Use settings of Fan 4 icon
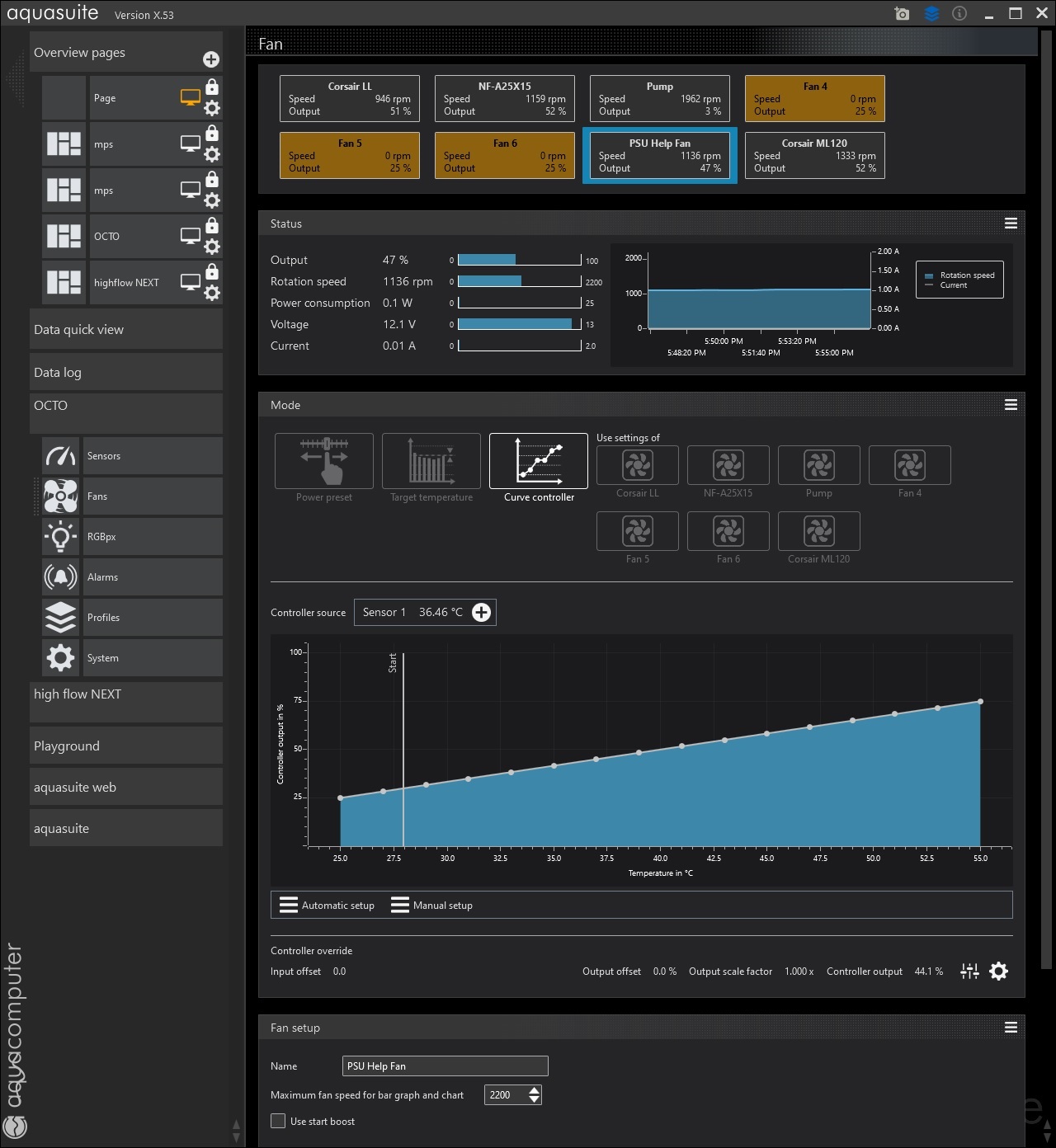Viewport: 1056px width, 1148px height. coord(910,465)
